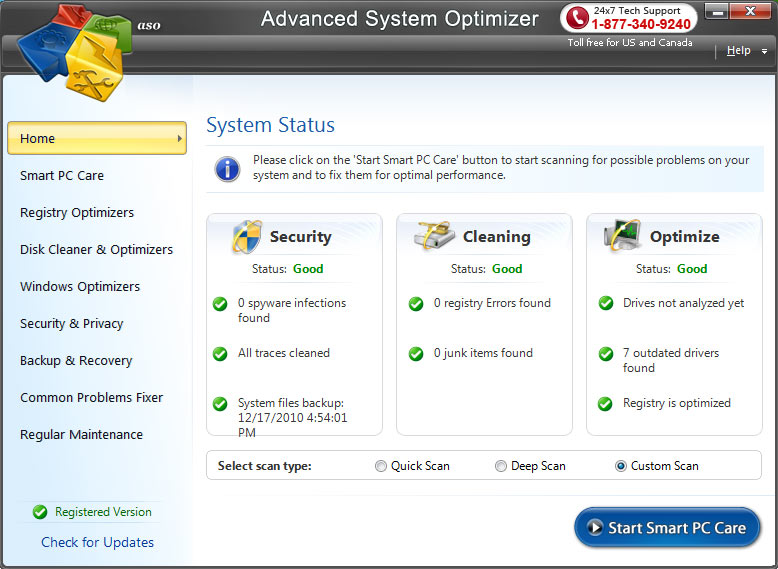Click green check beside All traces cleaned
Screen dimensions: 778x569
[x=220, y=354]
